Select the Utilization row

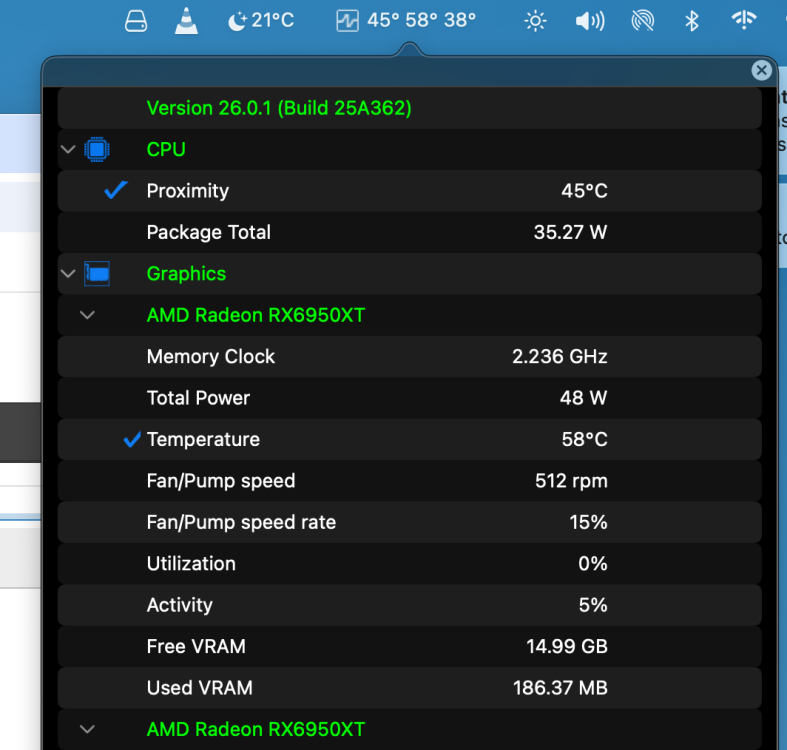(410, 564)
